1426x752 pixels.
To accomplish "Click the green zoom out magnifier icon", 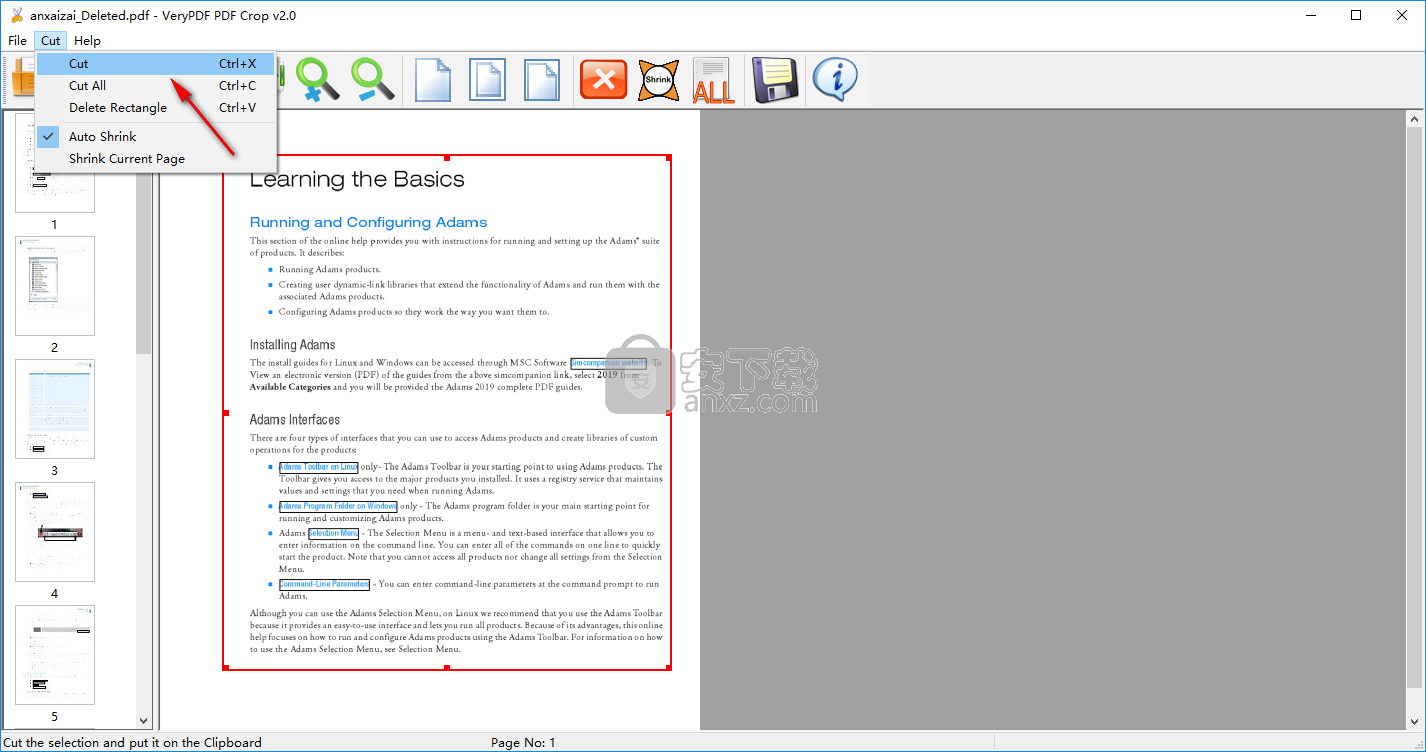I will click(371, 79).
